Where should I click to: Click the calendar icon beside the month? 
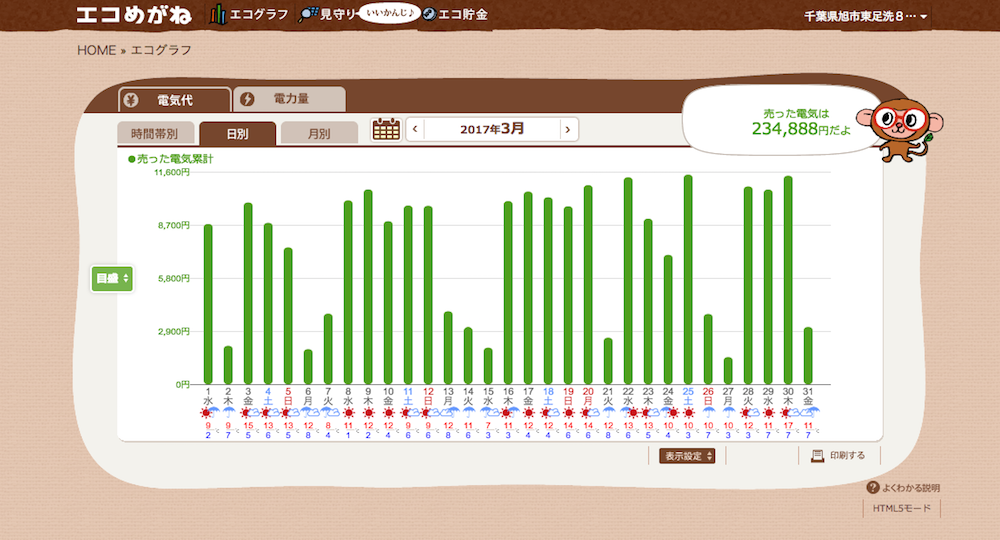(x=385, y=129)
